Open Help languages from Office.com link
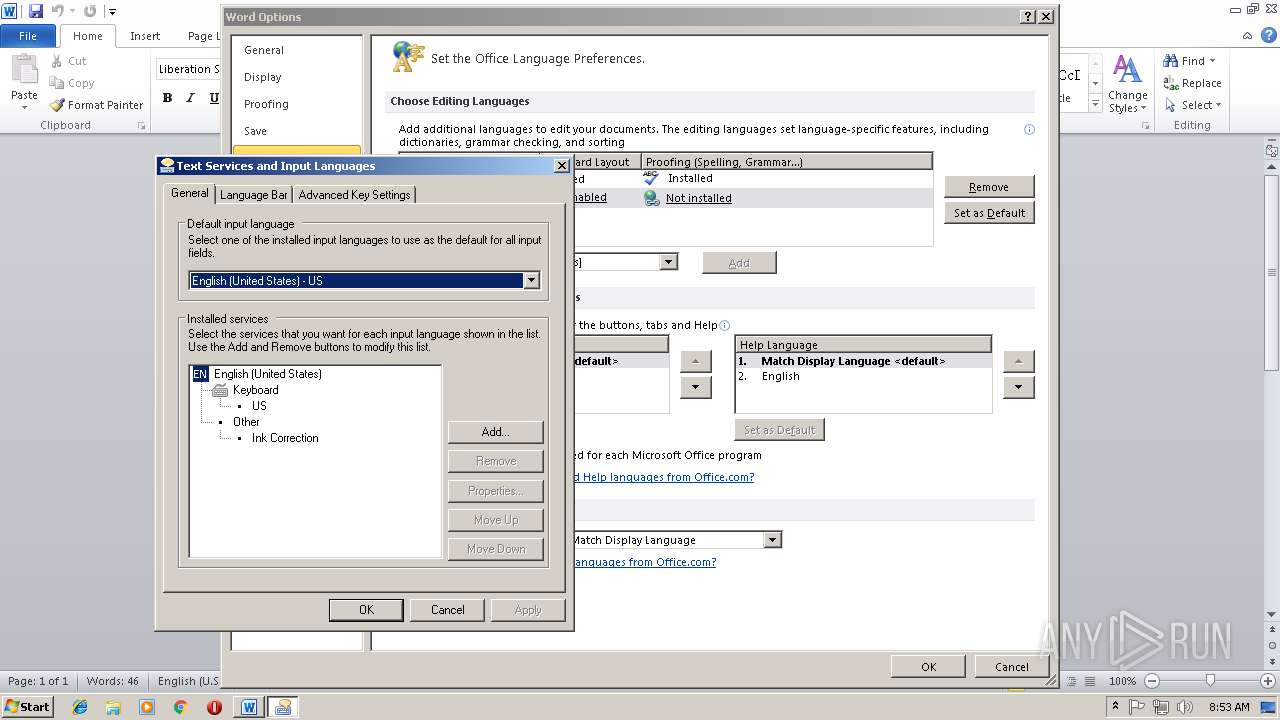Image resolution: width=1280 pixels, height=720 pixels. coord(665,477)
